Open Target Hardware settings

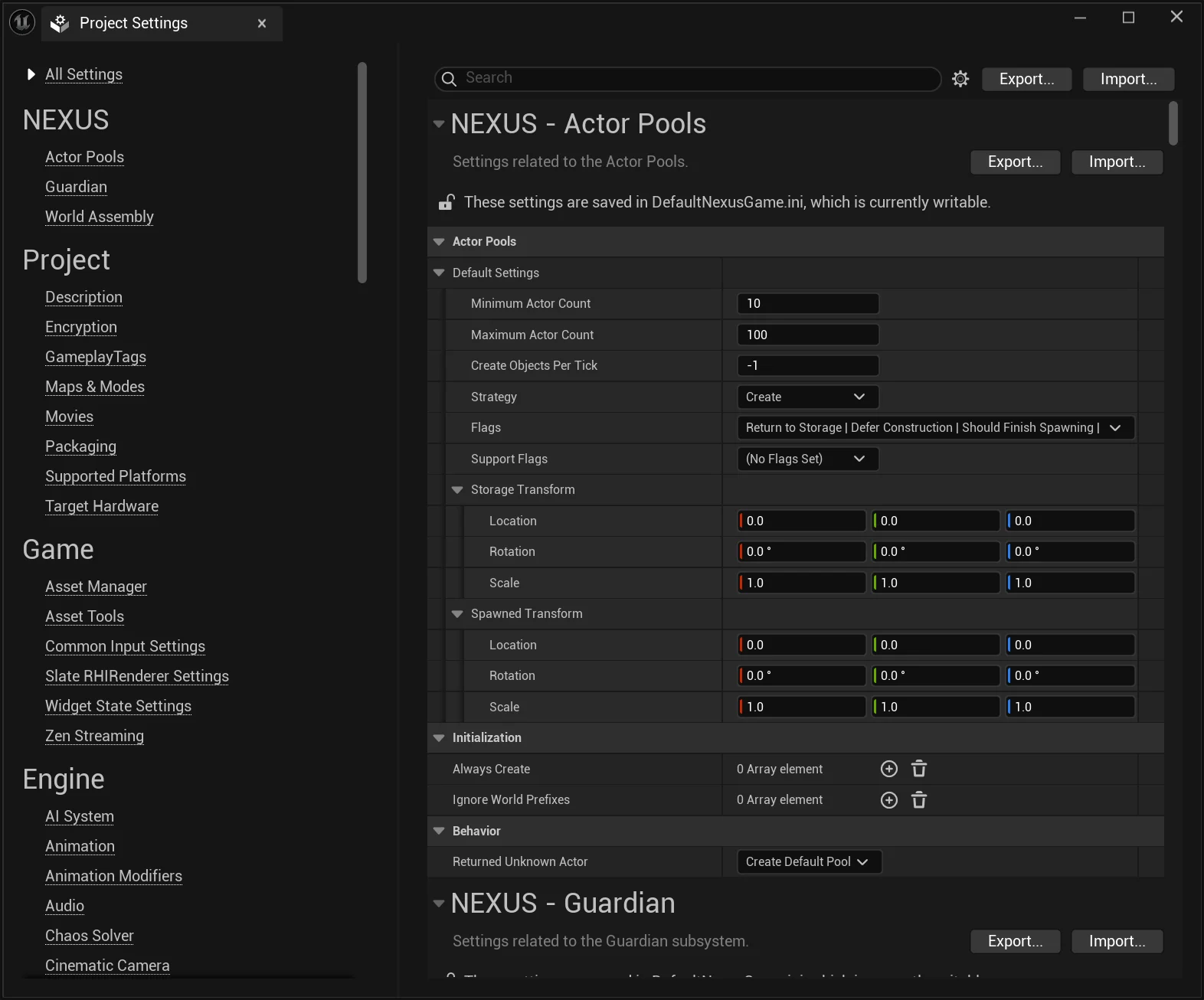[x=102, y=506]
